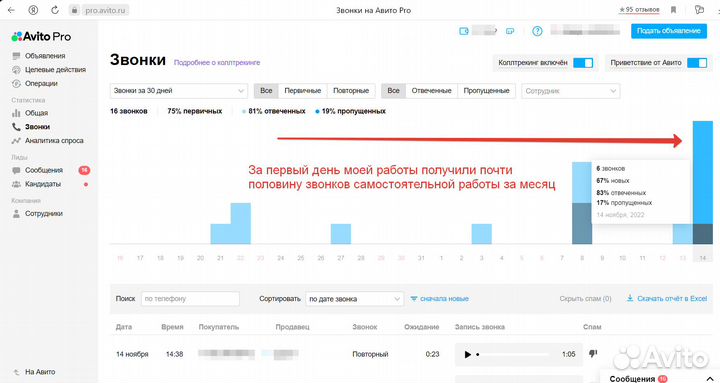Click Скрыть спам (0)
Viewport: 720px width, 383px height.
pyautogui.click(x=585, y=299)
